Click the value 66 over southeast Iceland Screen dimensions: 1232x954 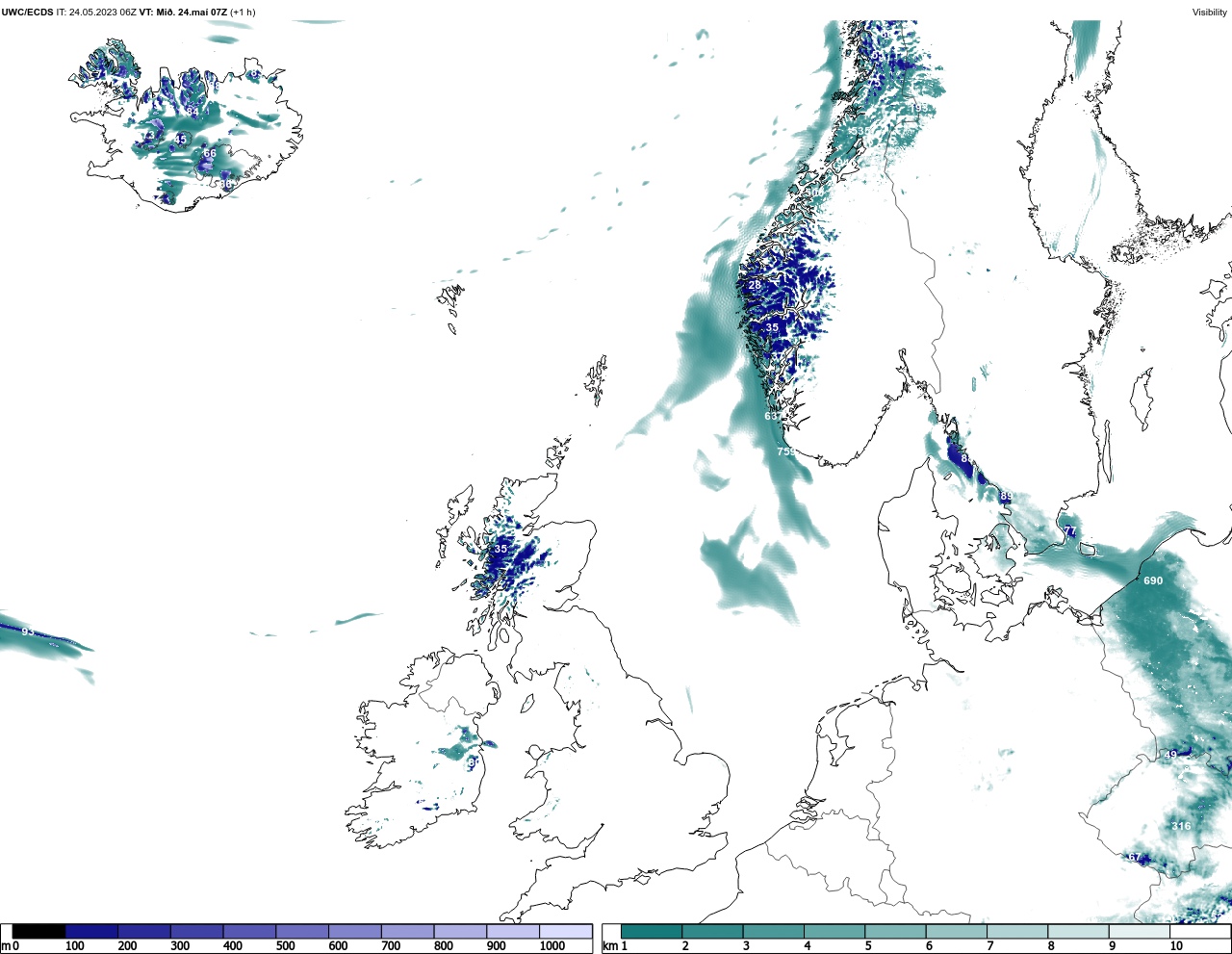[210, 153]
